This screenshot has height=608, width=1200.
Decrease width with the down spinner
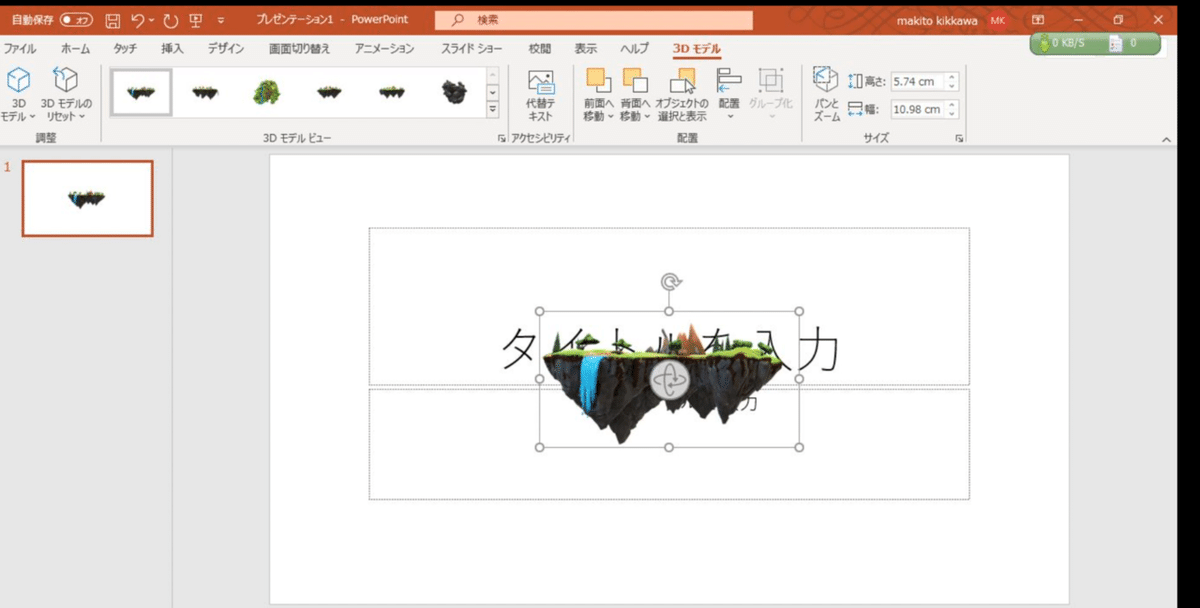(x=951, y=114)
